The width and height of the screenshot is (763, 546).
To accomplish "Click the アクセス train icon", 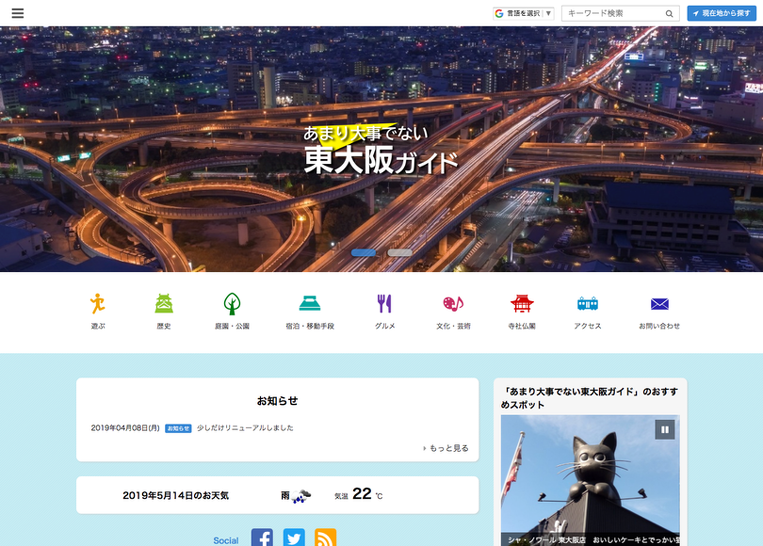I will [588, 303].
